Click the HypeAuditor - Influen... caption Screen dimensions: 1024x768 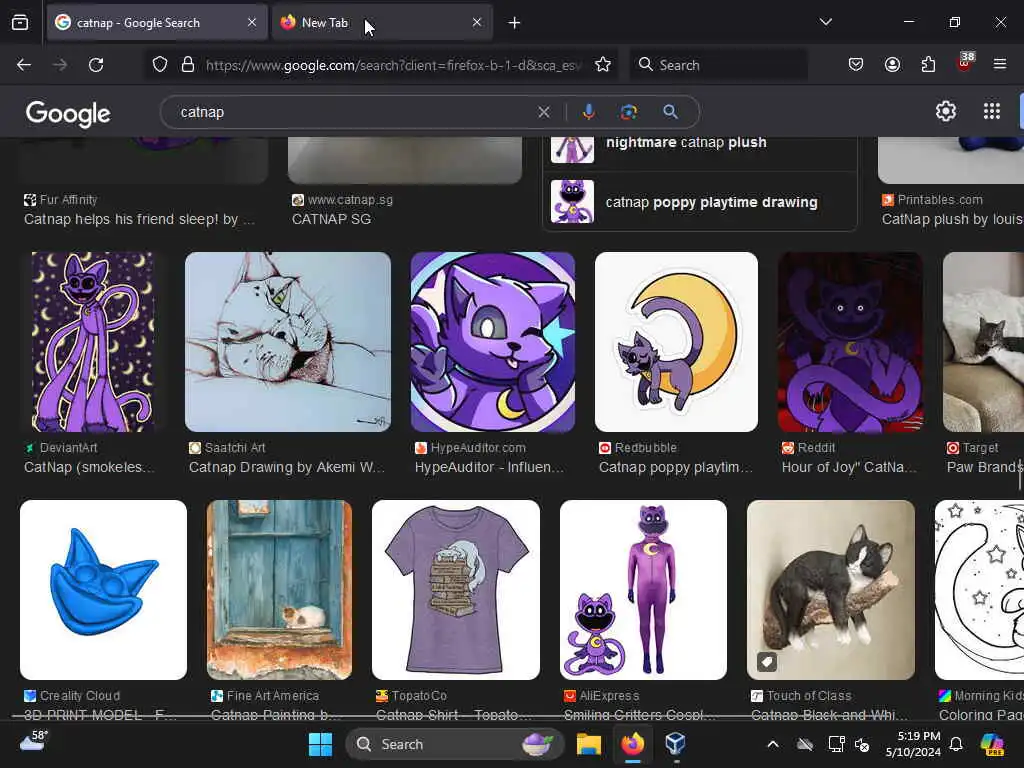[489, 468]
